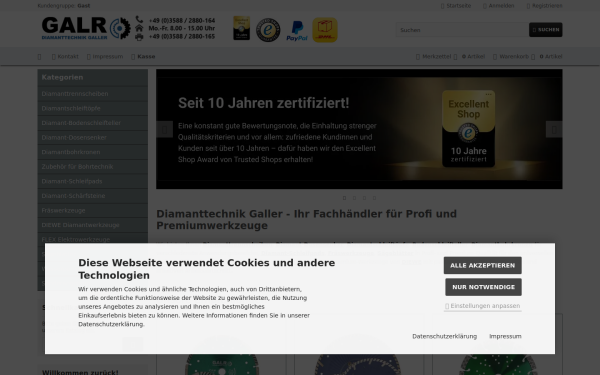Click the Excellent Shop badge in banner

coord(468,129)
